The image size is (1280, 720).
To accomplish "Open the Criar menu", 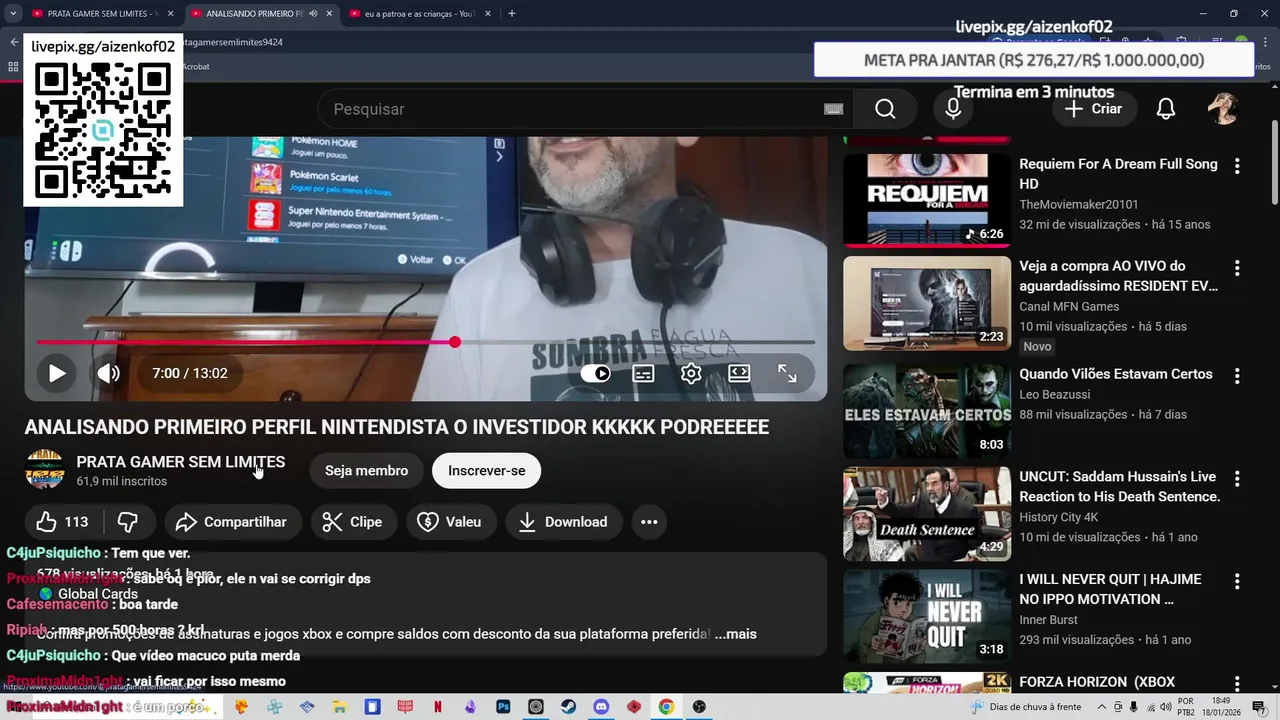I will 1092,109.
